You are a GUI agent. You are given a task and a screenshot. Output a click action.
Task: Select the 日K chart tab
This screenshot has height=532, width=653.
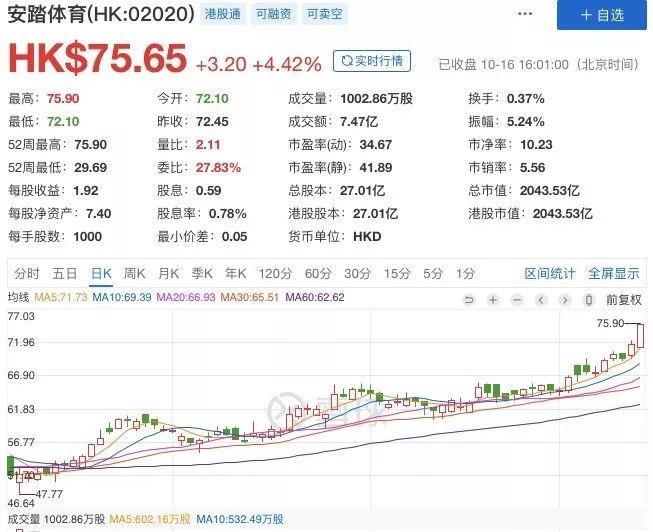tap(101, 274)
